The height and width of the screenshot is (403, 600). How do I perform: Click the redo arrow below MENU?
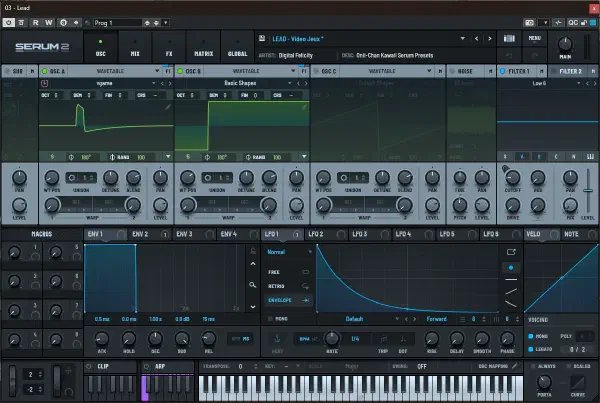click(x=535, y=56)
